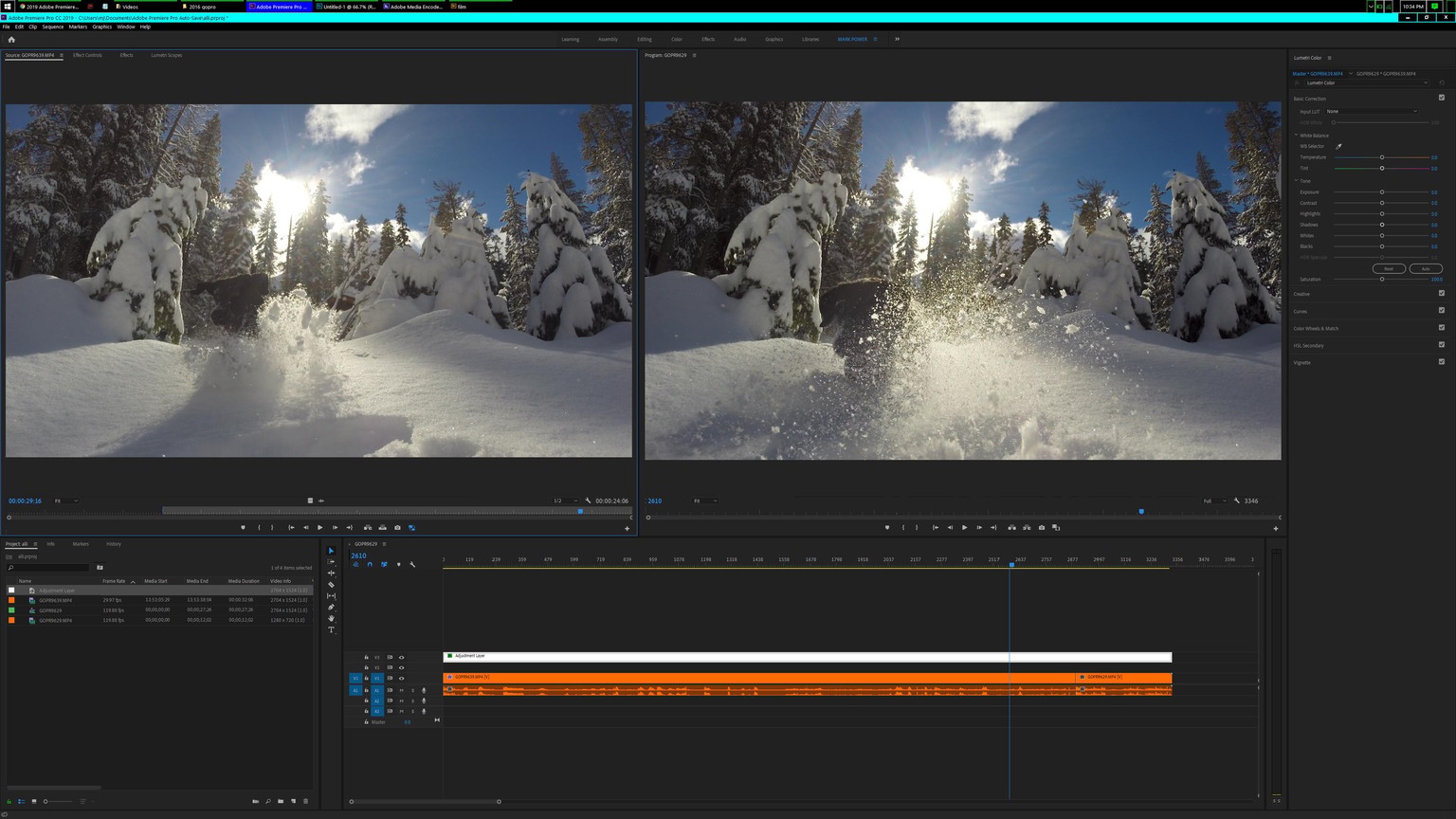Select the Ripple Edit tool
Image resolution: width=1456 pixels, height=819 pixels.
point(331,573)
